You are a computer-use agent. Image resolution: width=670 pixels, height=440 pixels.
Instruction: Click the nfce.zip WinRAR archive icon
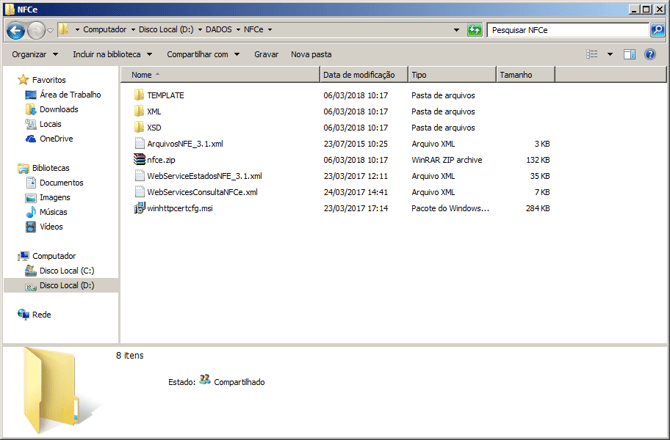(x=139, y=160)
